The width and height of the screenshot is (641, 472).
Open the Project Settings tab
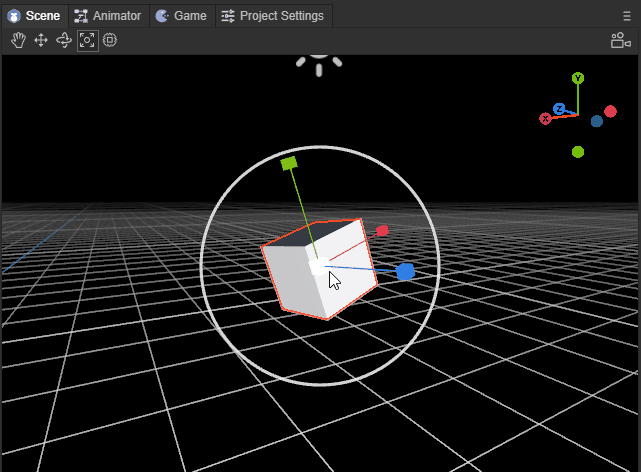click(x=272, y=16)
